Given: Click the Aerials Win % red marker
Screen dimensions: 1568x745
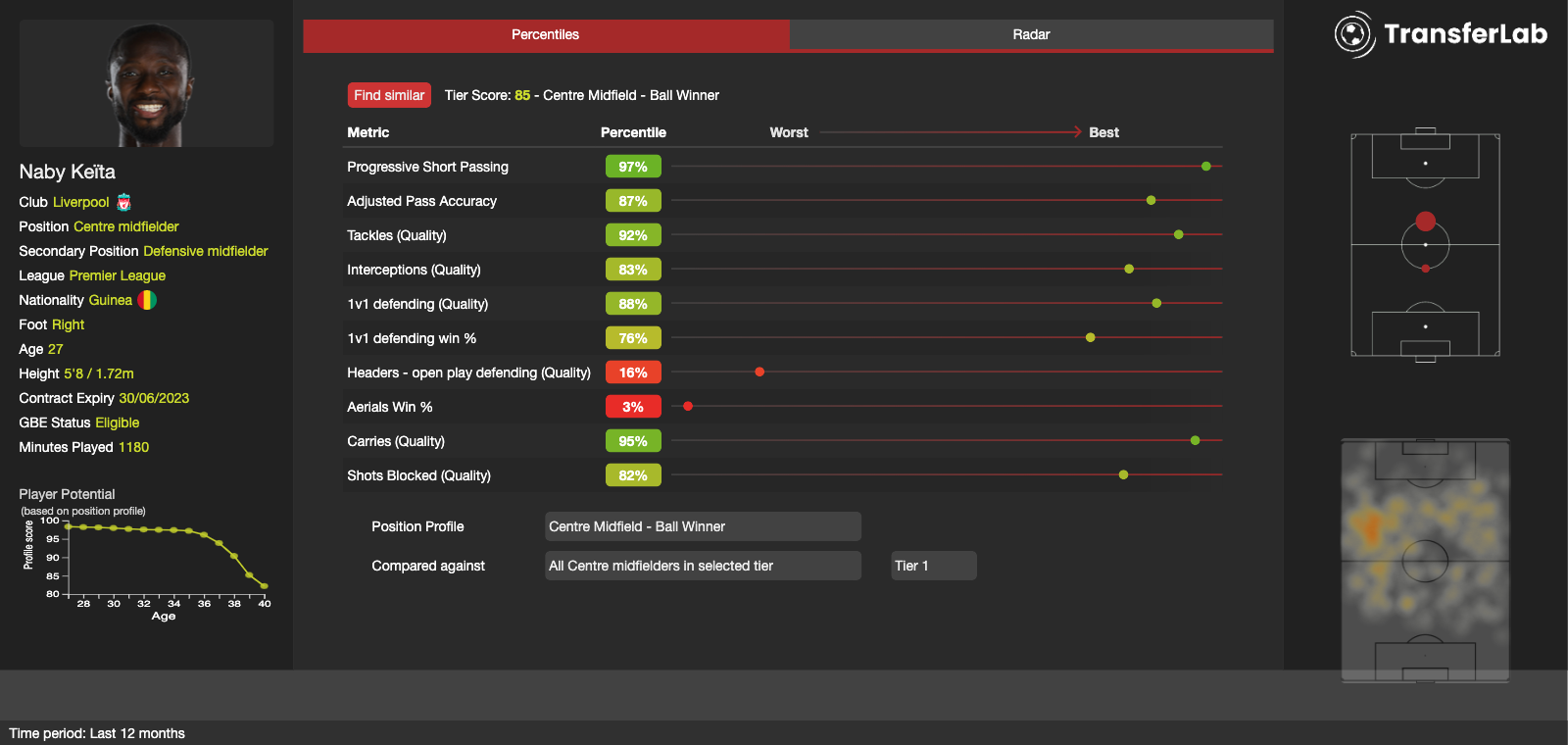Looking at the screenshot, I should [688, 406].
